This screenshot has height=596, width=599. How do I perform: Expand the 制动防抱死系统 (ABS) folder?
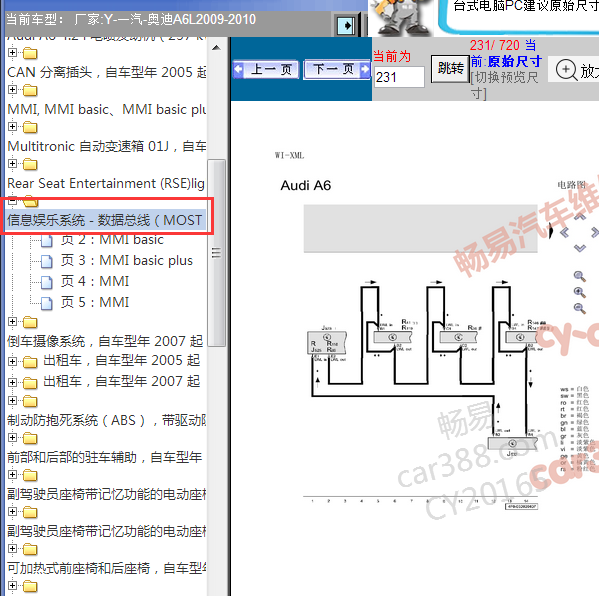coord(12,400)
